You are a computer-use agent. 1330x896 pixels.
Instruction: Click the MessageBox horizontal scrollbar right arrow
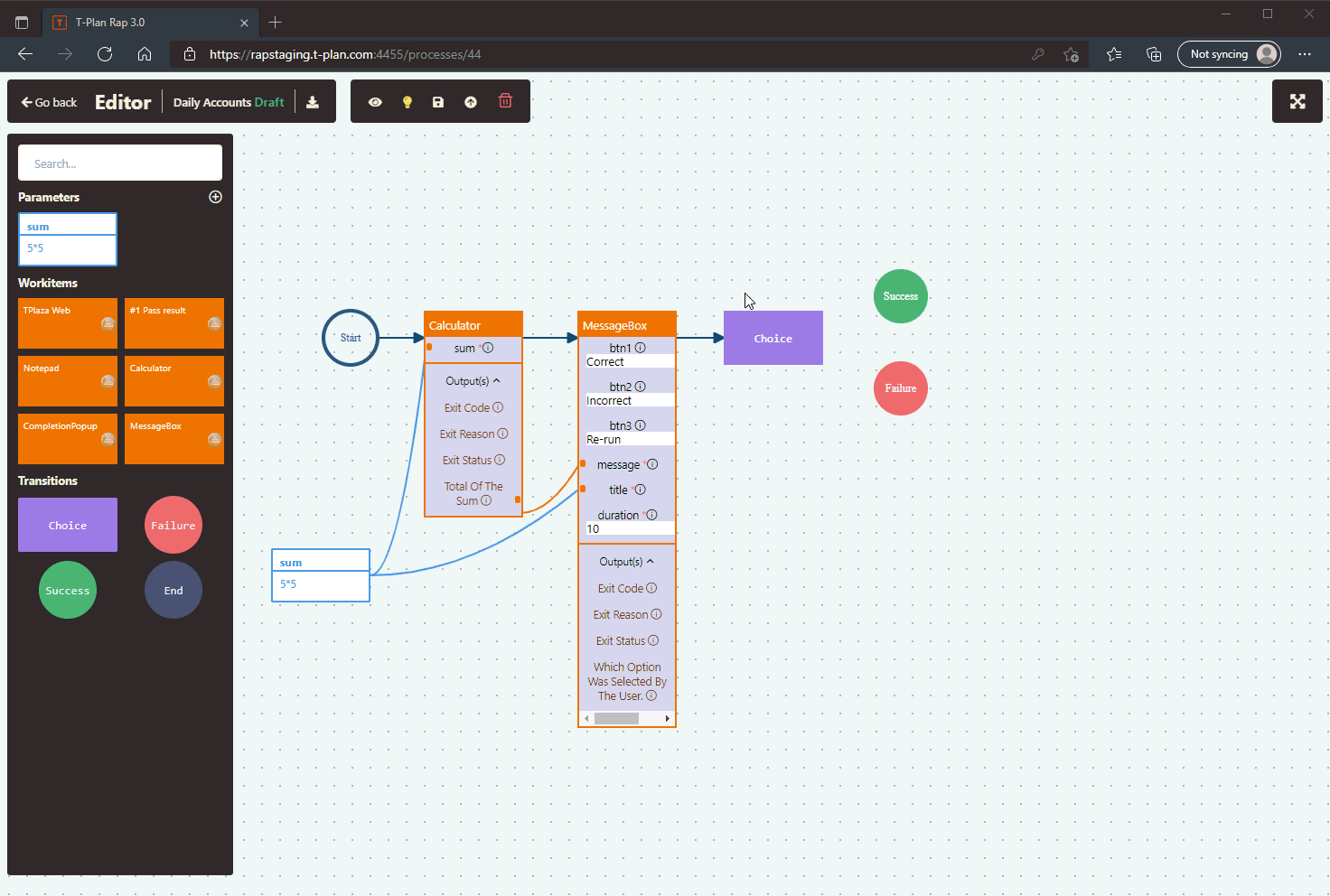[668, 719]
